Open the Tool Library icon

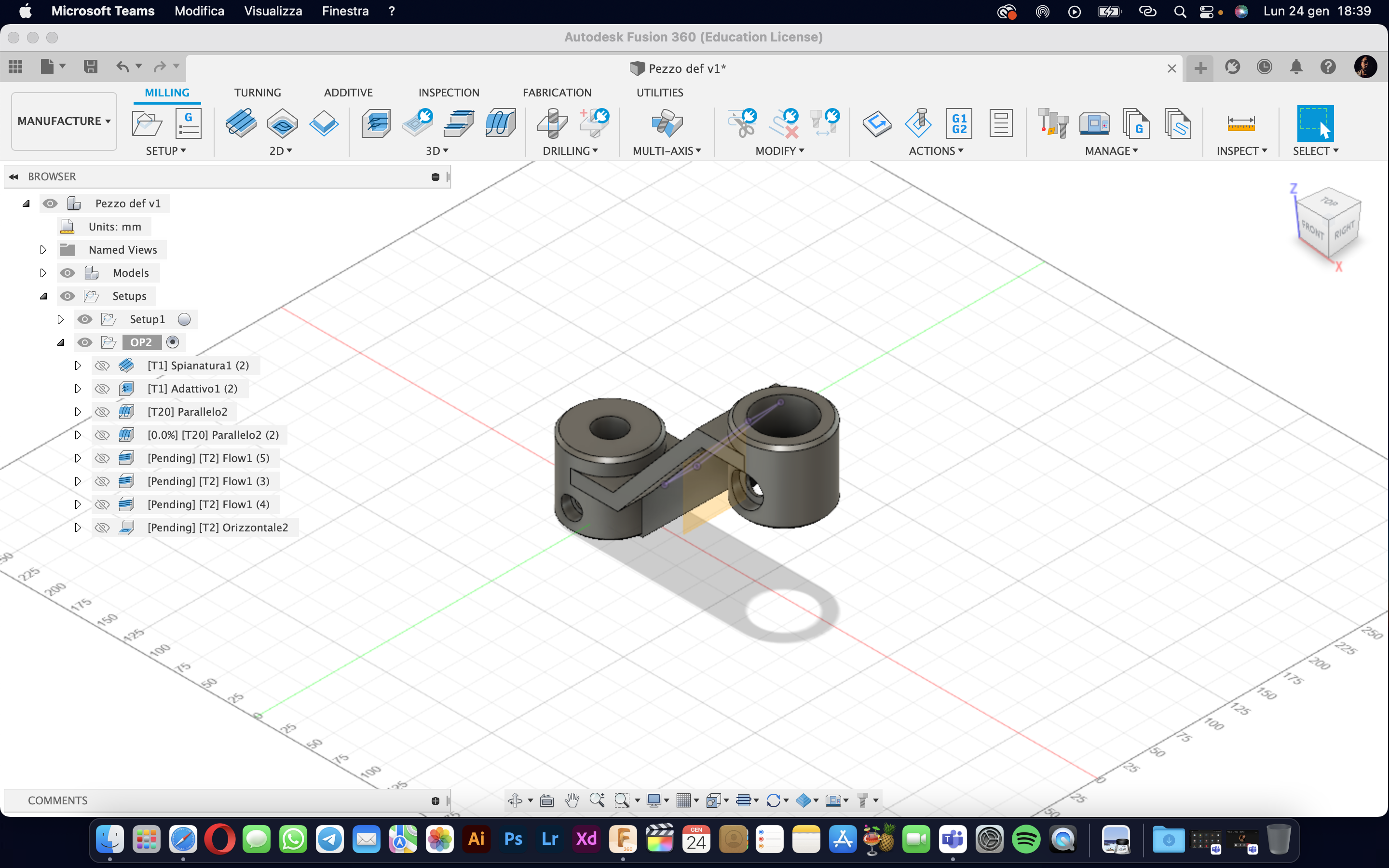tap(1052, 123)
